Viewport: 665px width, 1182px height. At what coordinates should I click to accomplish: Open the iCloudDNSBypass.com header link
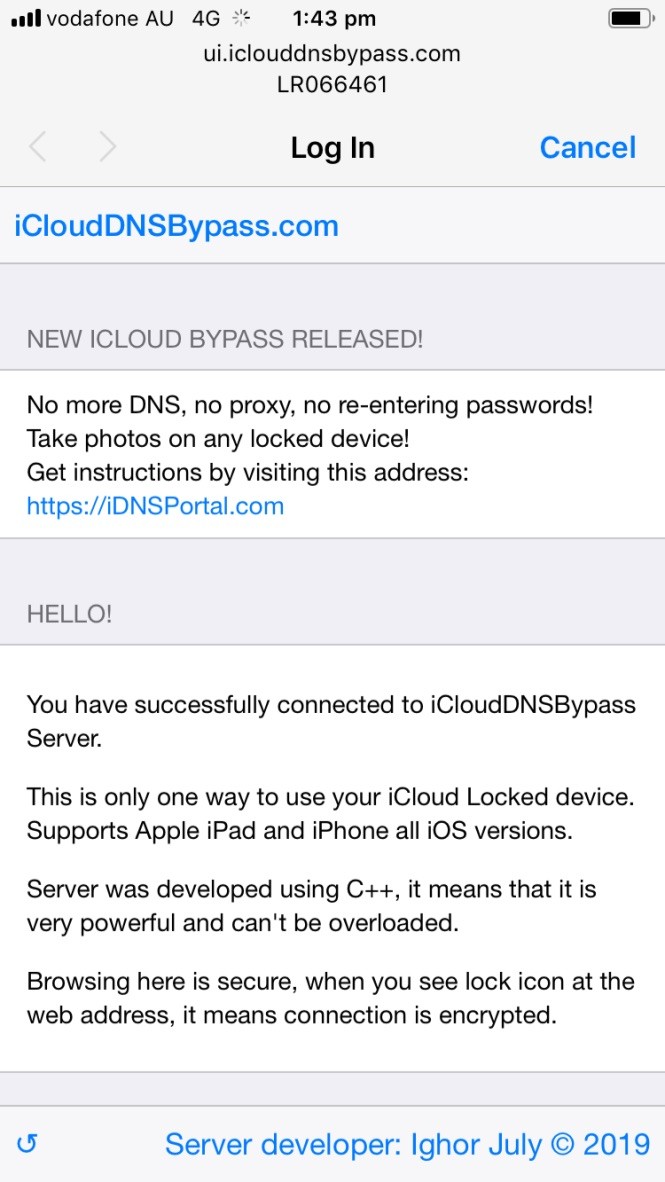(176, 226)
